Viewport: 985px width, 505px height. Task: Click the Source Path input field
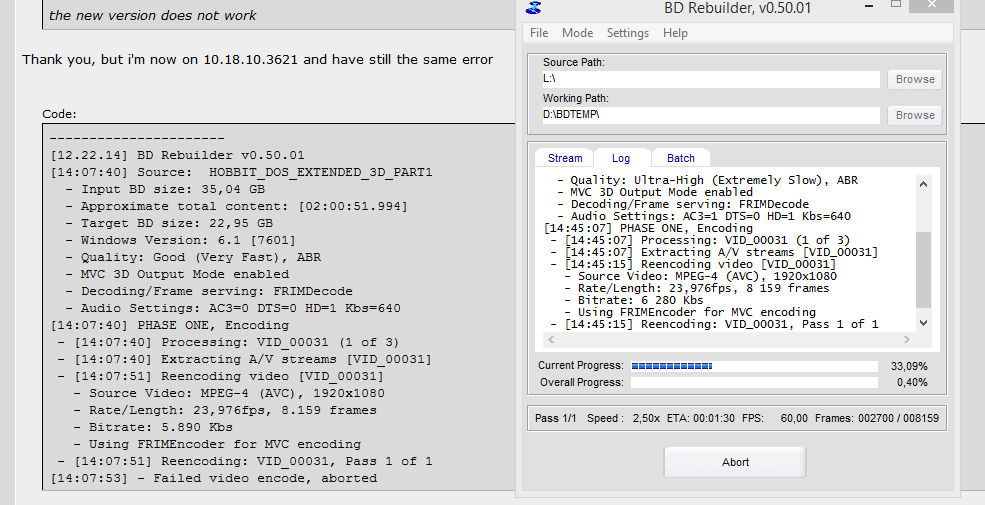(x=711, y=79)
